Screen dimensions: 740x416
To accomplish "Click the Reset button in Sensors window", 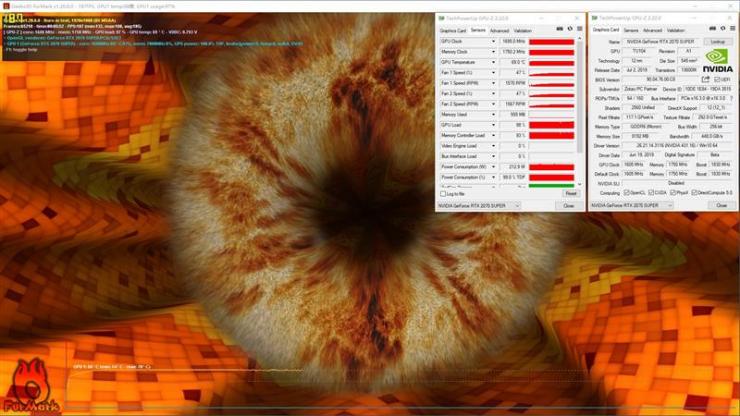I will pos(571,194).
